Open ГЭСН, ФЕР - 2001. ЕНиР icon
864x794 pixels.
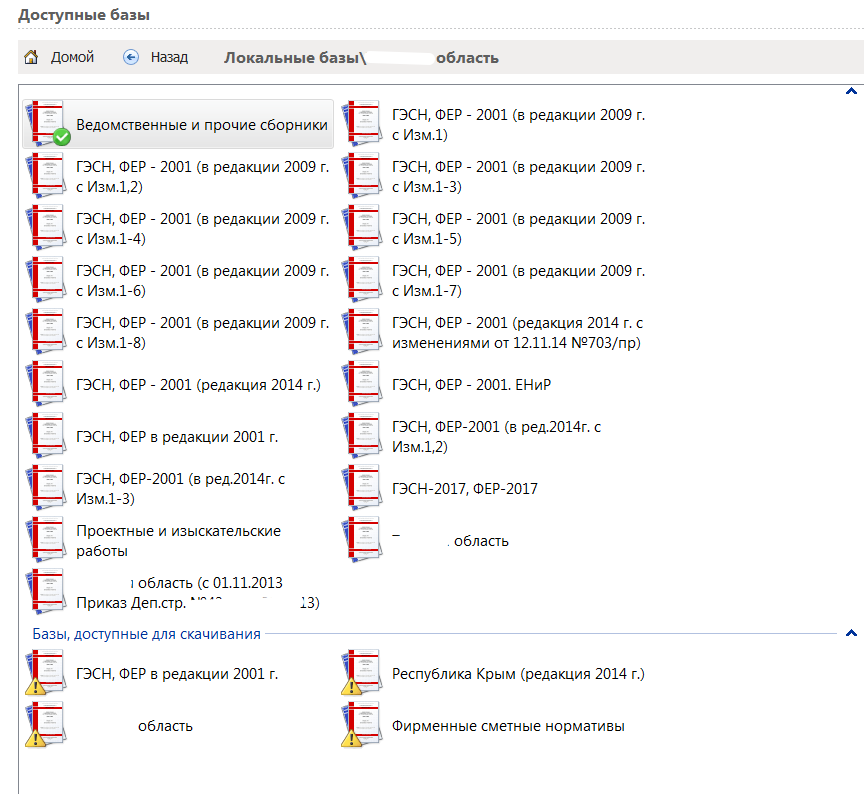(x=362, y=384)
